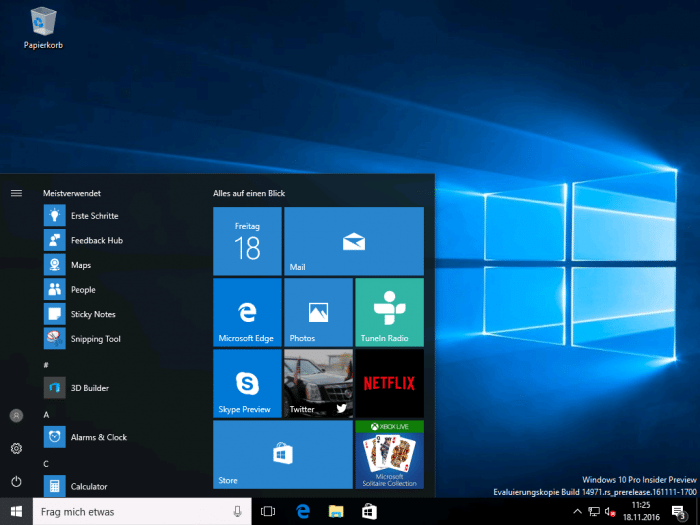Click the 'C' letter group header
This screenshot has height=525, width=700.
pyautogui.click(x=46, y=464)
